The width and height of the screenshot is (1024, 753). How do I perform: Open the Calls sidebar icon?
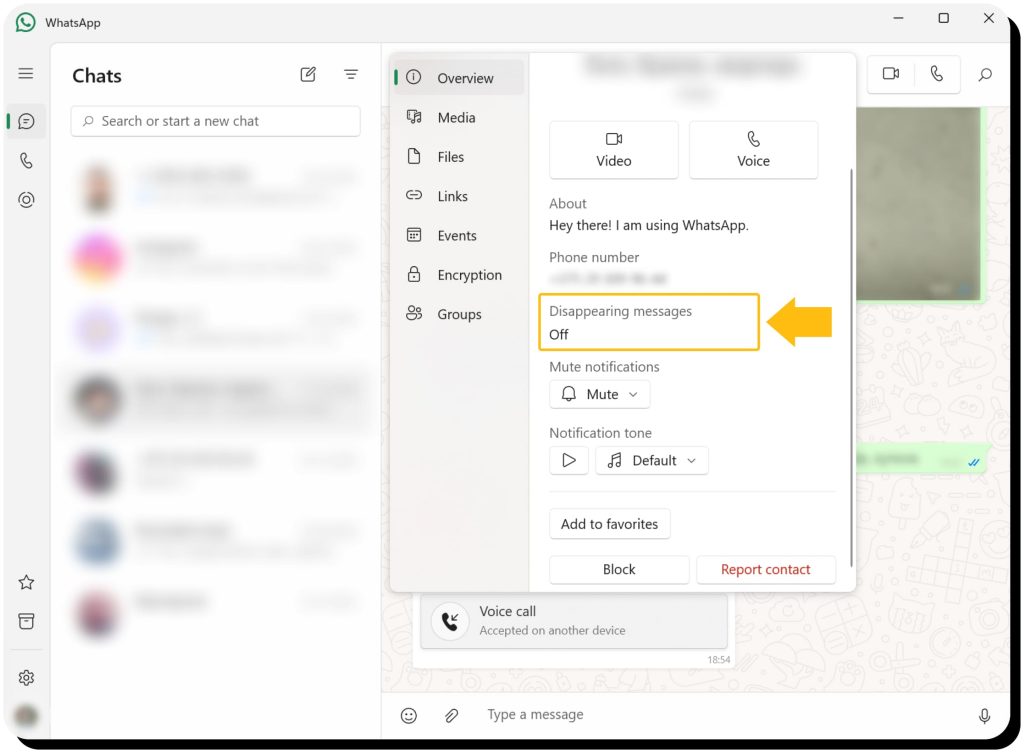click(x=26, y=160)
